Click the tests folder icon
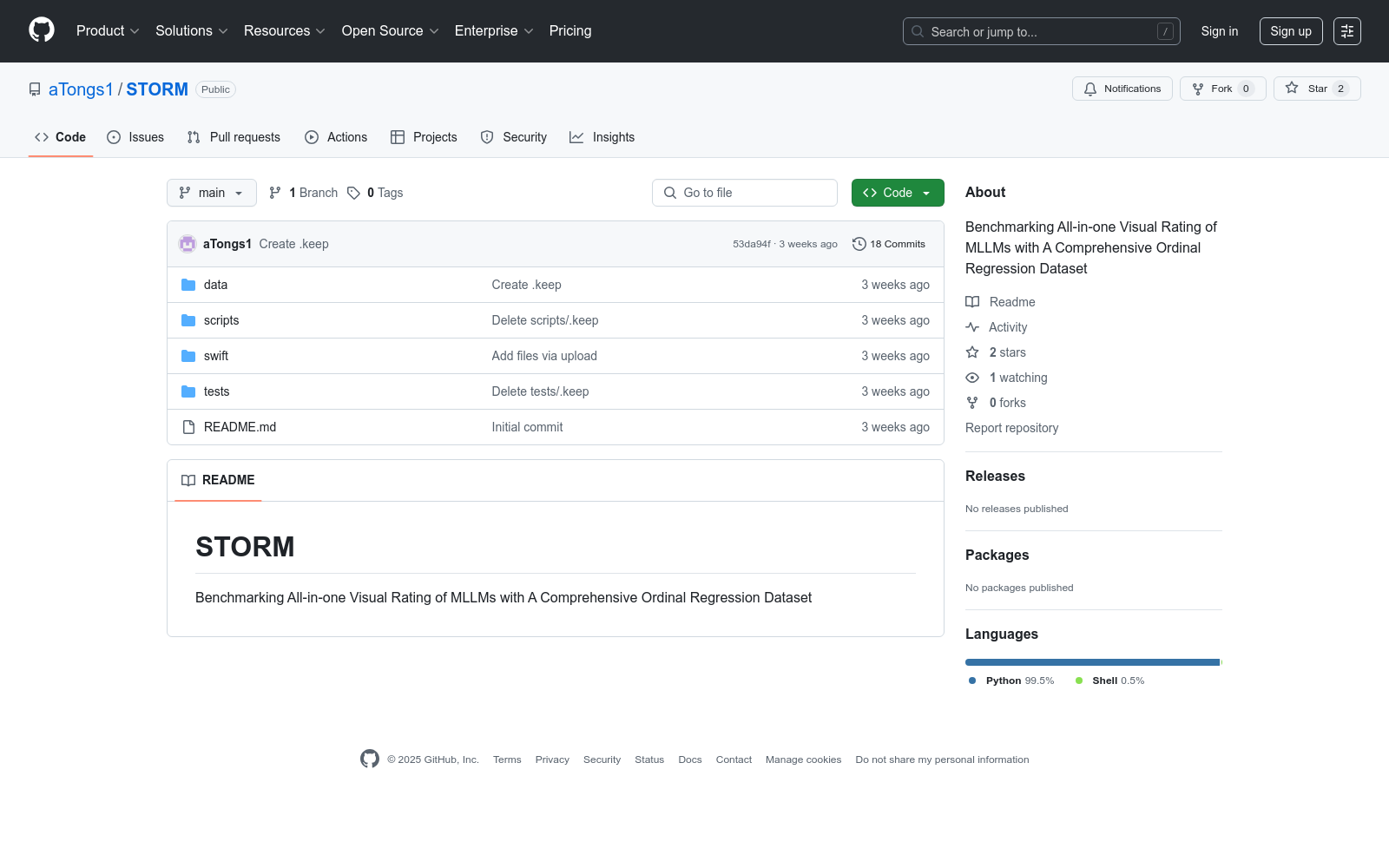Image resolution: width=1389 pixels, height=868 pixels. 188,391
